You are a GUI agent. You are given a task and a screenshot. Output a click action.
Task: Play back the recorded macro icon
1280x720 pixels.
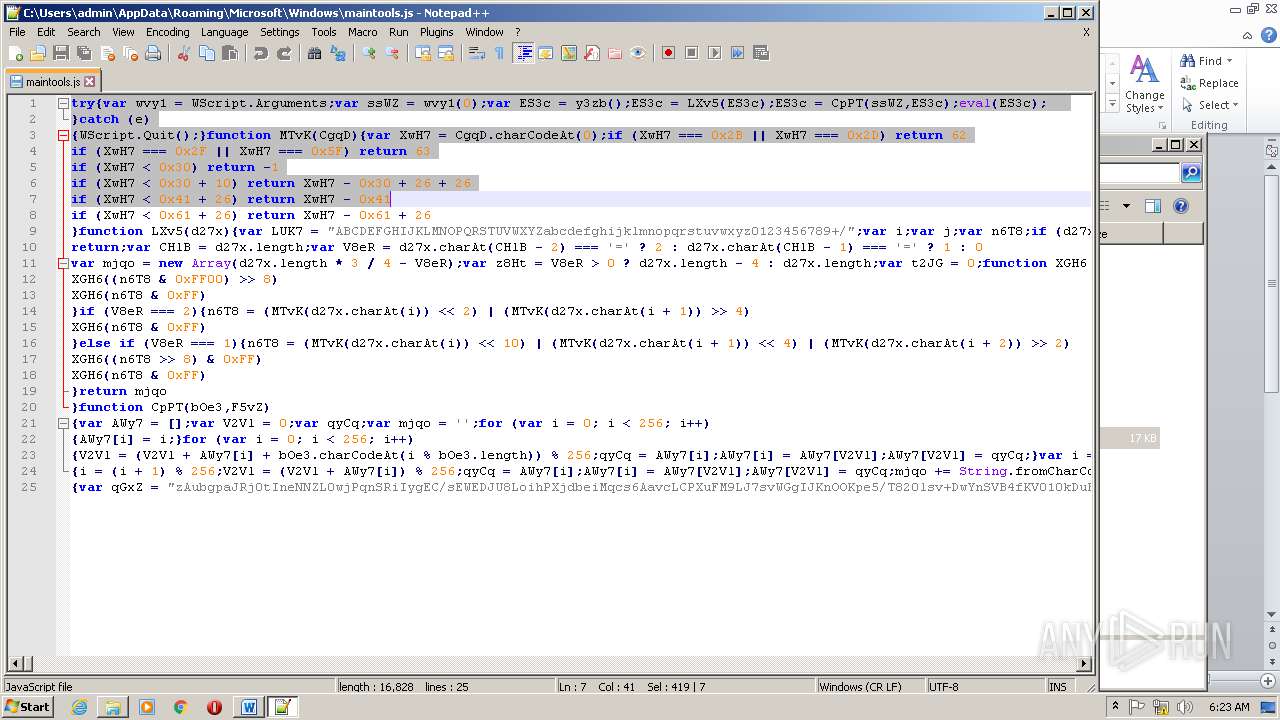point(715,53)
